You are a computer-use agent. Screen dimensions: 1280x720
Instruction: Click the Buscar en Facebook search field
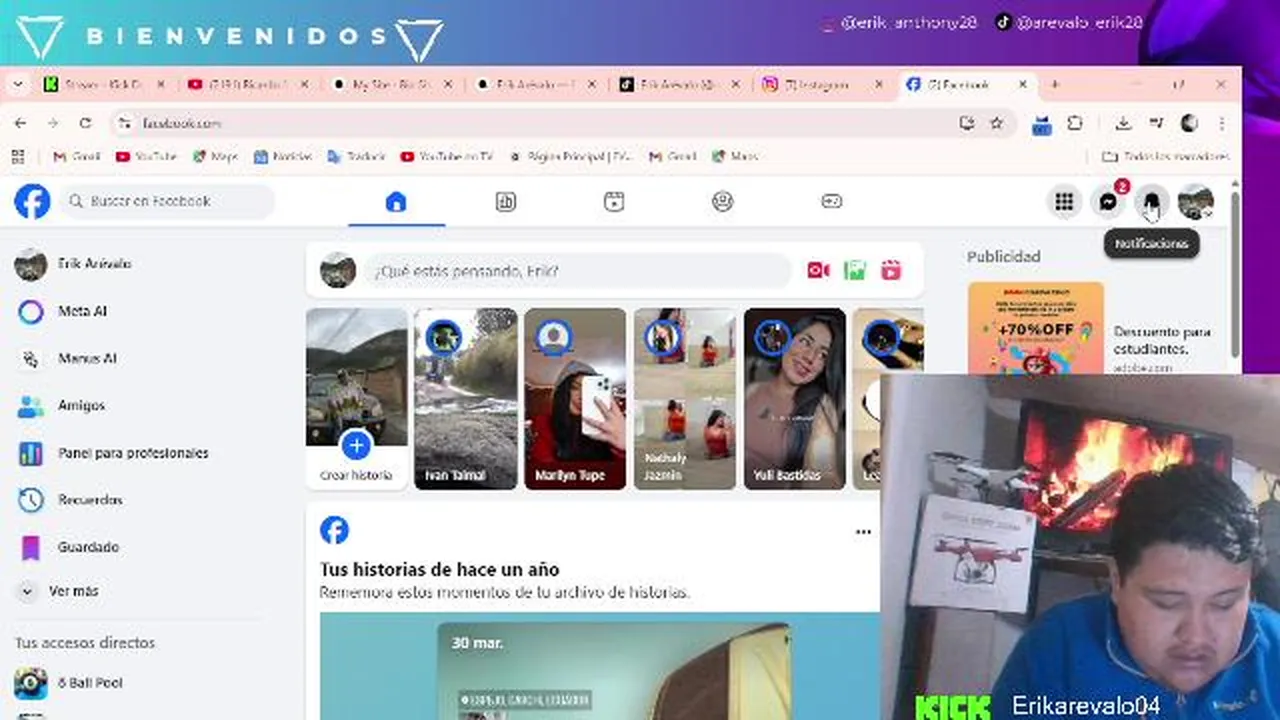pyautogui.click(x=168, y=201)
